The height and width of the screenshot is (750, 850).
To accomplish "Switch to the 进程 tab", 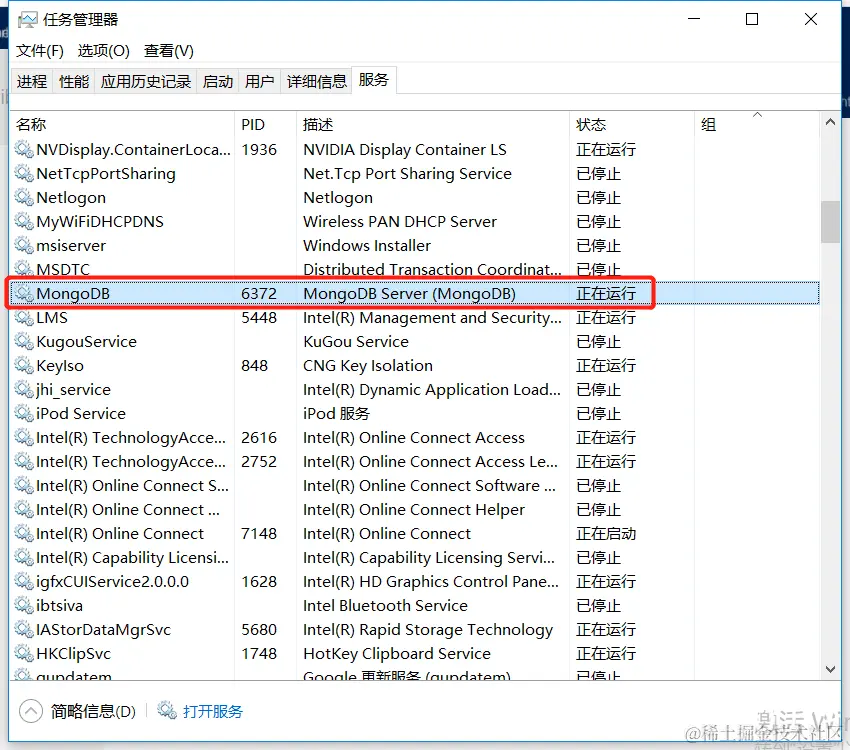I will point(32,81).
